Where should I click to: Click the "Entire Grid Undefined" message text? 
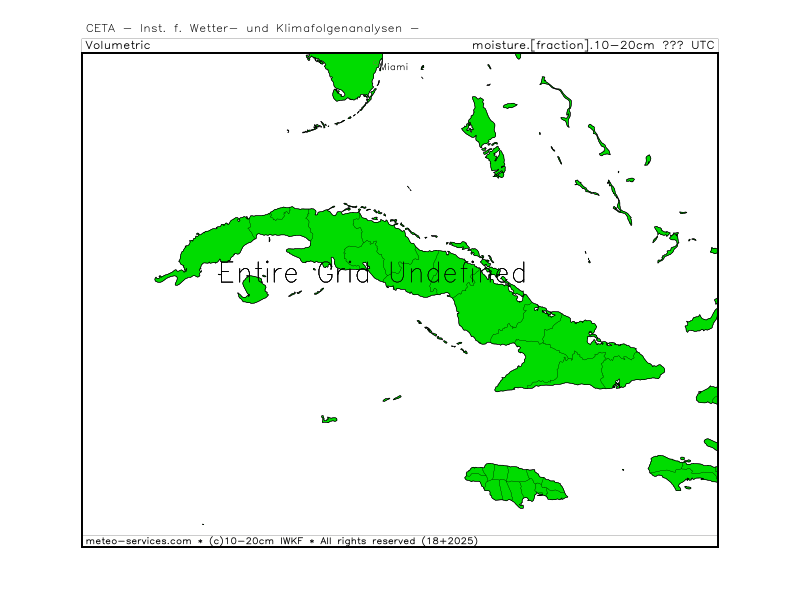372,273
